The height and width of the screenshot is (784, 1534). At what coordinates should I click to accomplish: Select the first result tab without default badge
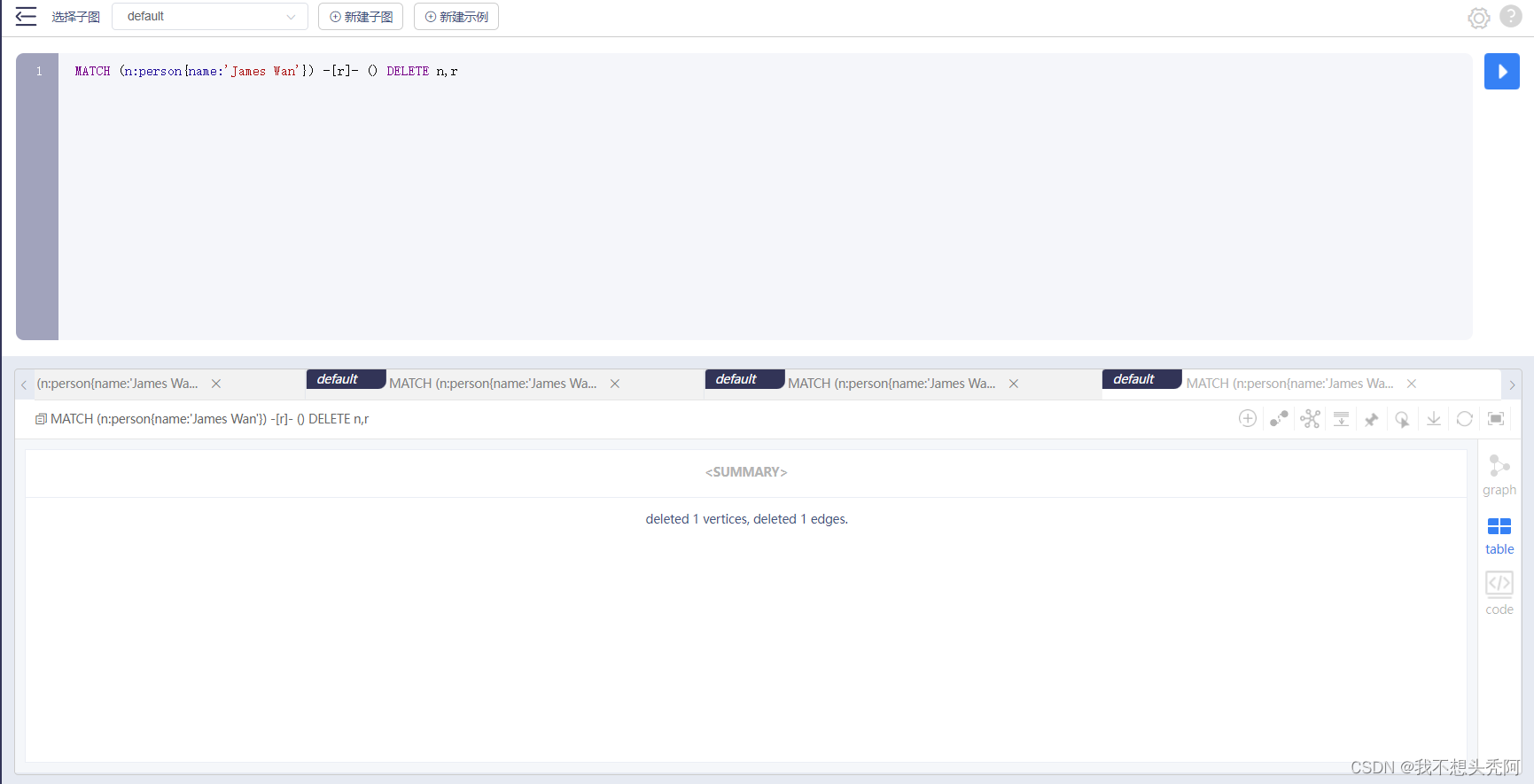click(x=117, y=384)
